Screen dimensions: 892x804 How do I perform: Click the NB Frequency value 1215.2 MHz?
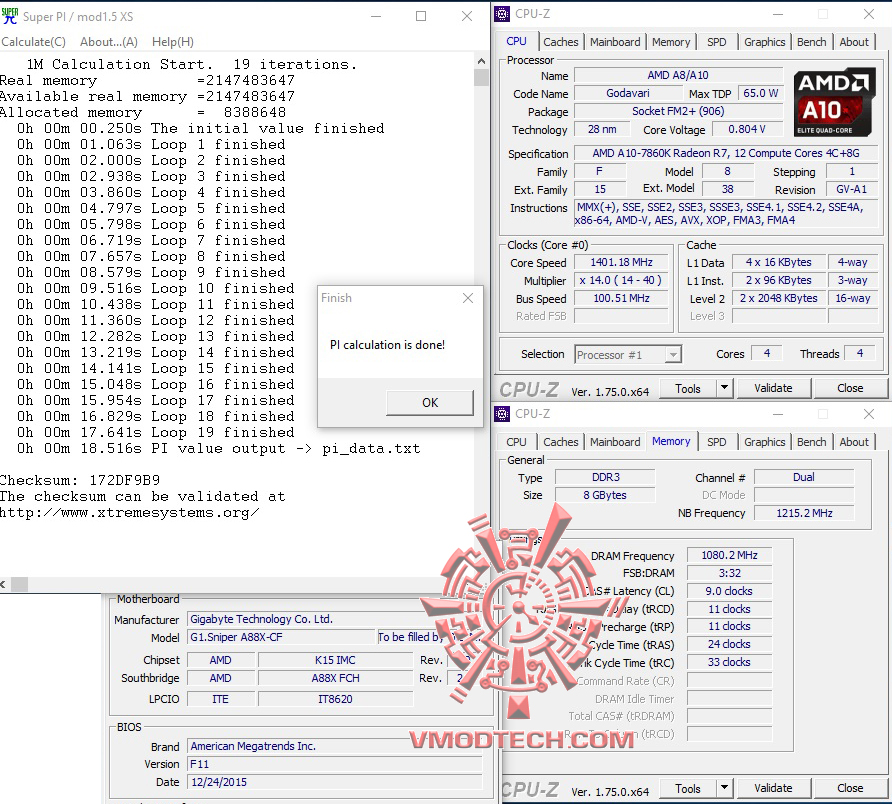804,513
